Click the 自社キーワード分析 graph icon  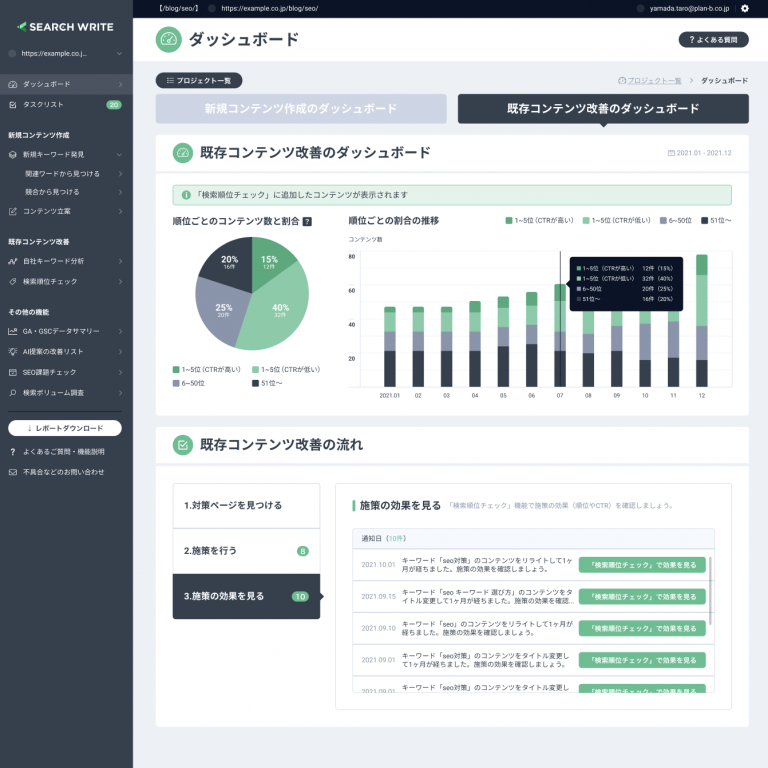(13, 262)
